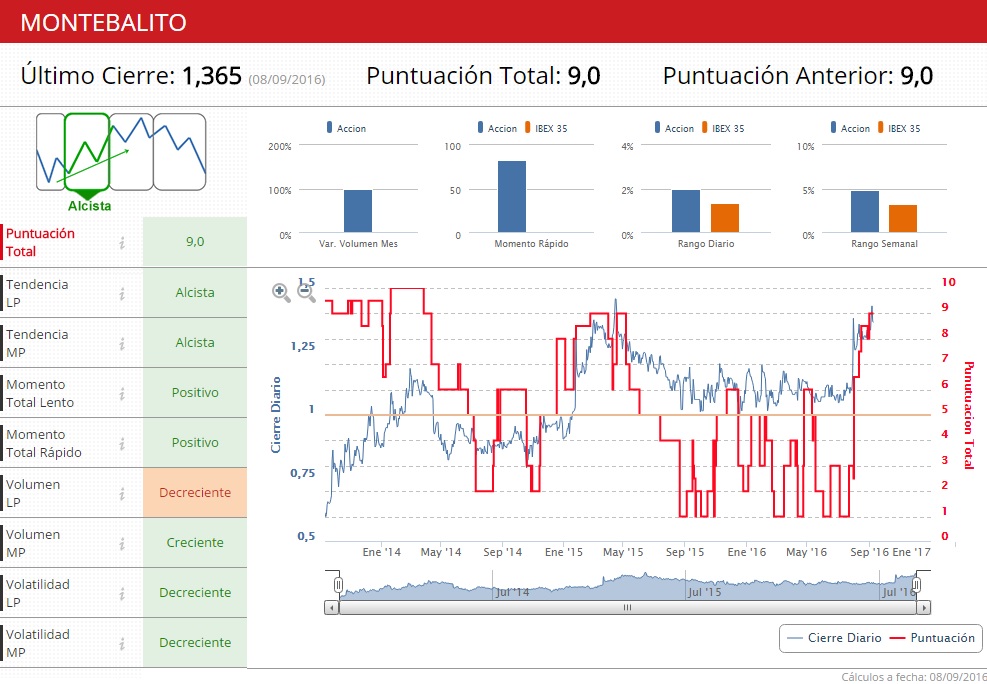Click the Puntuación Anterior 9,0 value
This screenshot has width=987, height=684.
click(x=916, y=76)
